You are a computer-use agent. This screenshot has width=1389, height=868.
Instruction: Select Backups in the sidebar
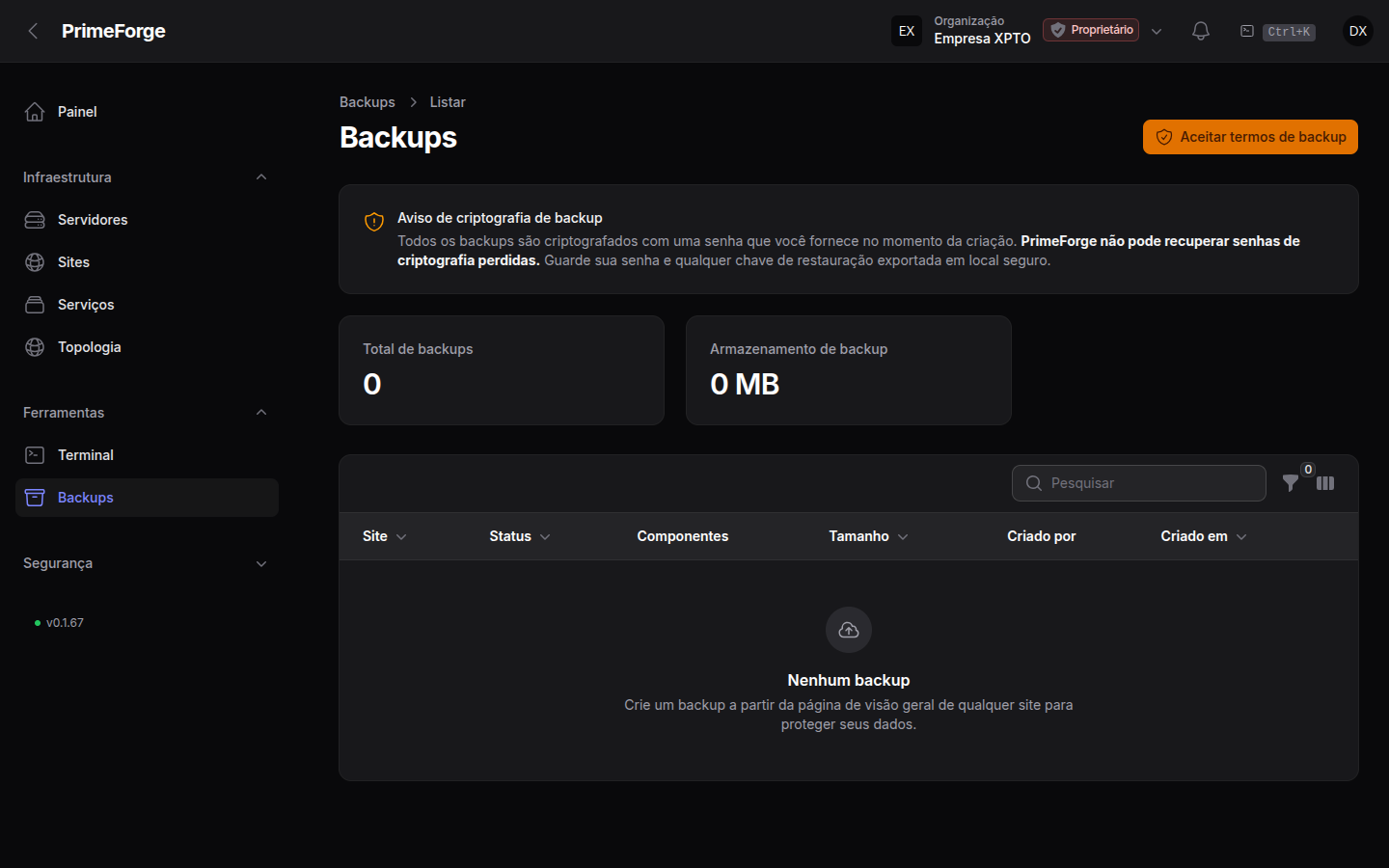coord(147,498)
